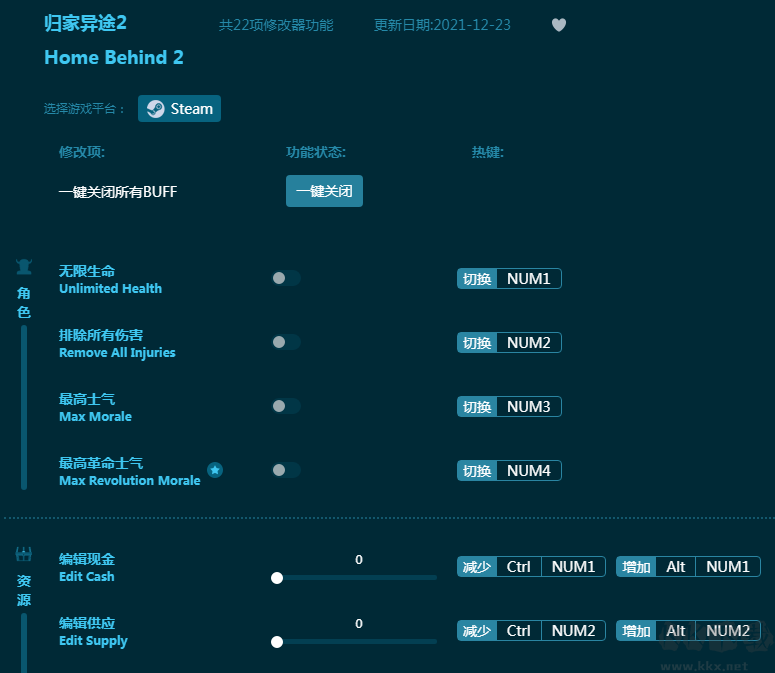The image size is (775, 673).
Task: Click 增加 Alt NUM1 hotkey for Edit Cash
Action: (688, 567)
